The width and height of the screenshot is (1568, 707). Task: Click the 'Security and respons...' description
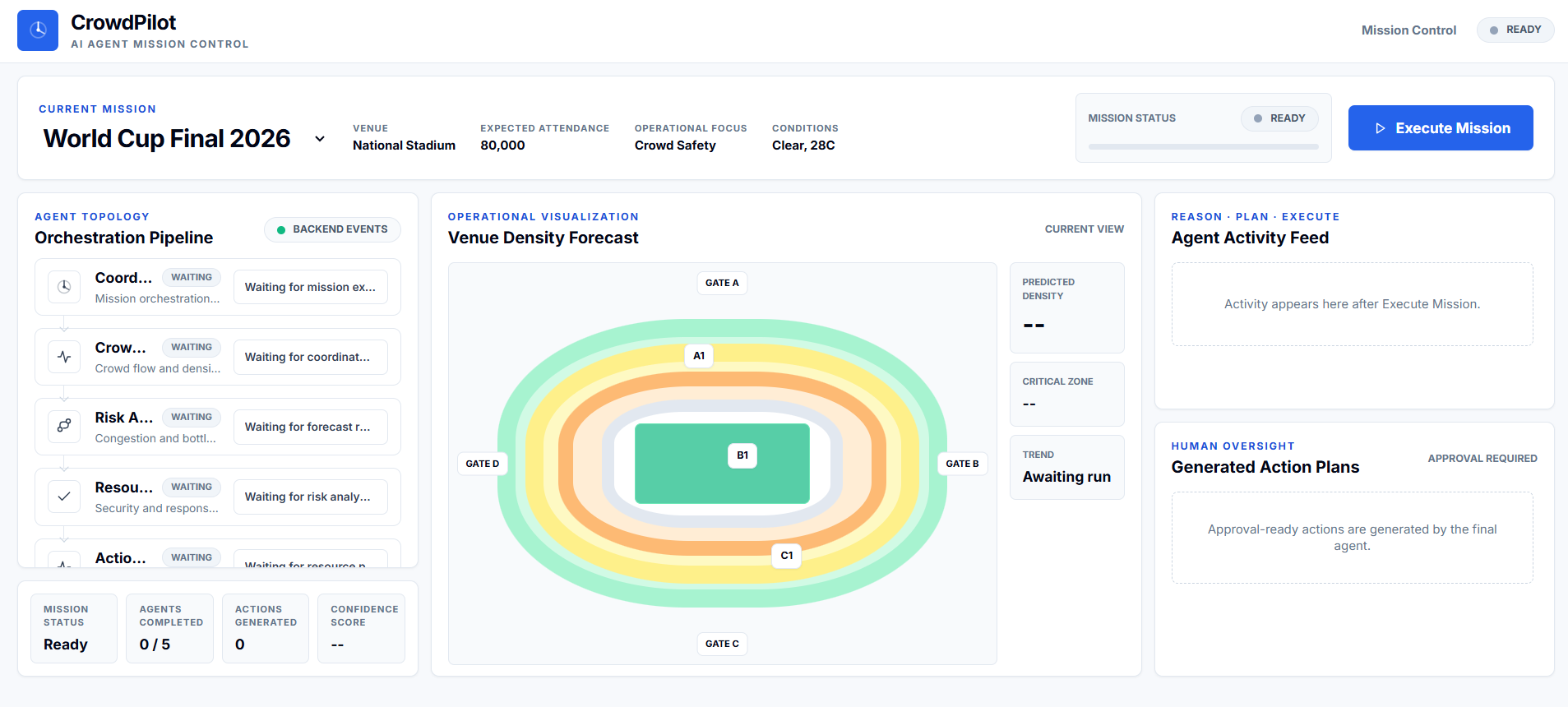(156, 508)
